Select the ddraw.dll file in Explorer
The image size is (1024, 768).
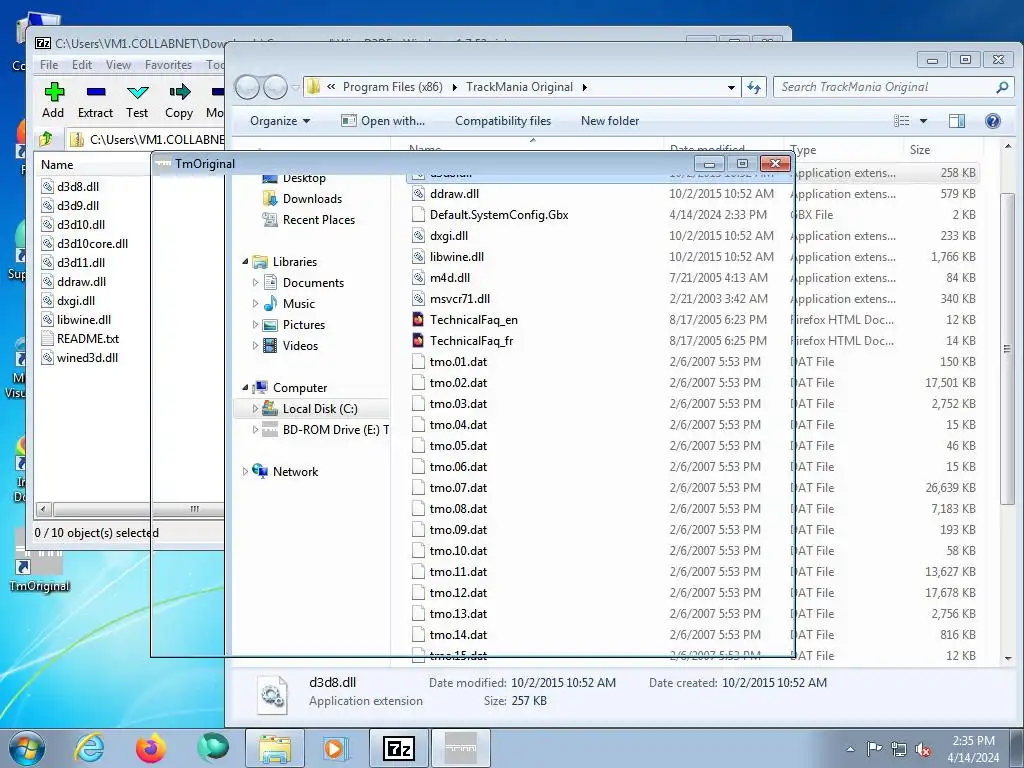tap(454, 194)
